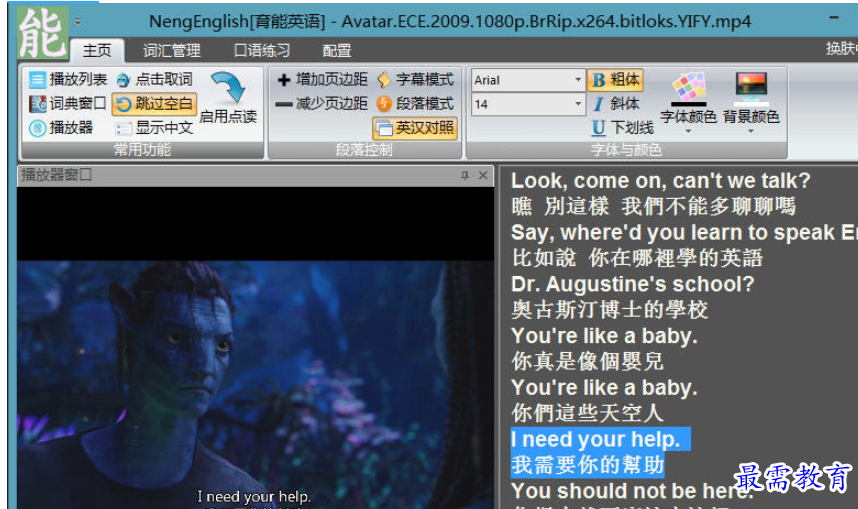Switch to 段落模式 paragraph mode
The width and height of the screenshot is (858, 509).
point(415,103)
